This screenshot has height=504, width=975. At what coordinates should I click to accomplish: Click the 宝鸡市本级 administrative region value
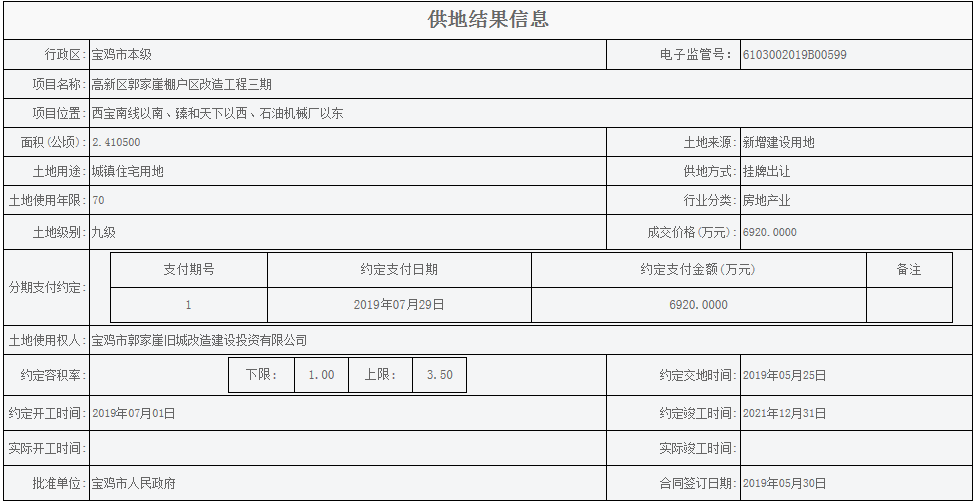[121, 55]
